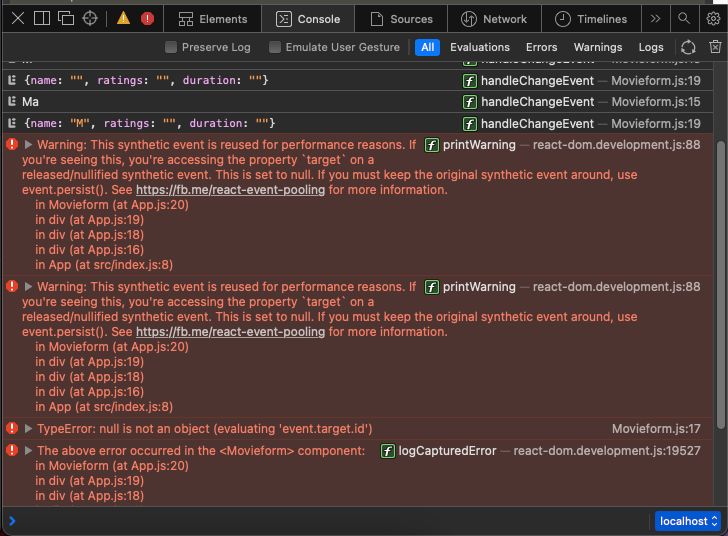Click the function icon beside logCapturedError
The height and width of the screenshot is (536, 728).
coord(388,451)
